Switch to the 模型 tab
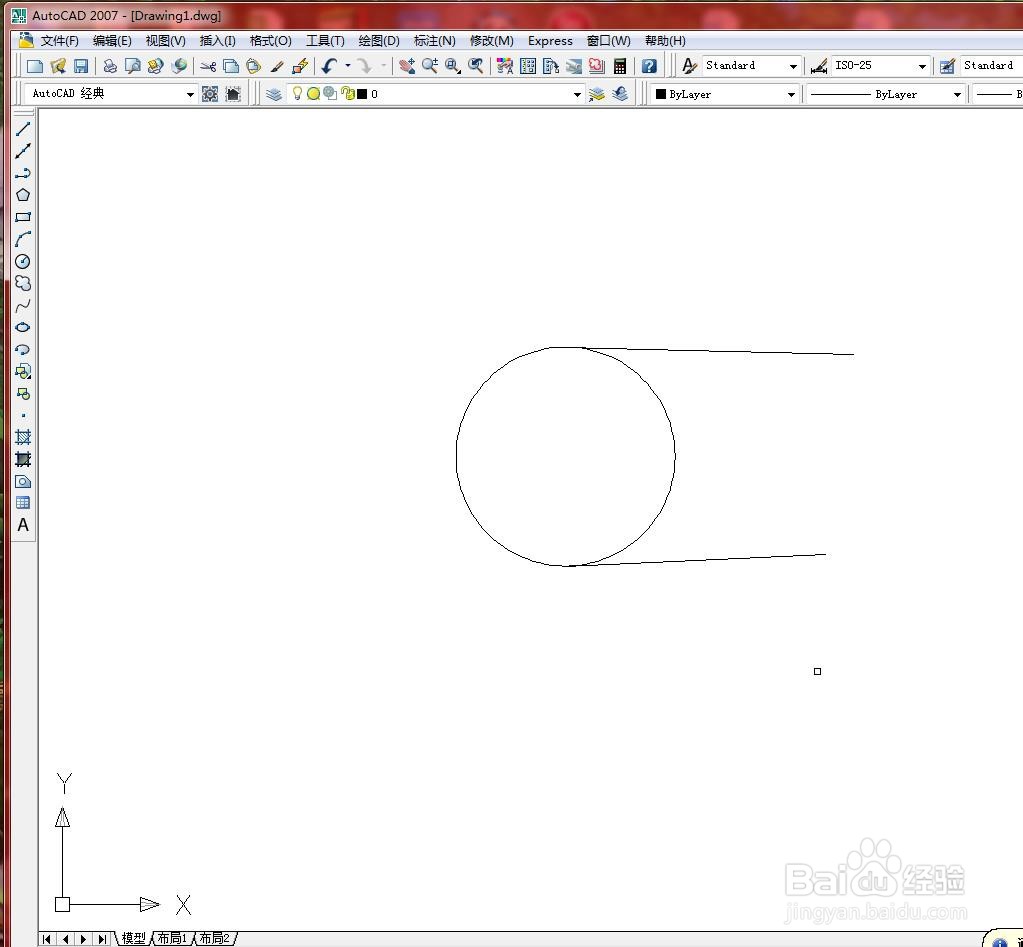The image size is (1023, 947). tap(134, 939)
